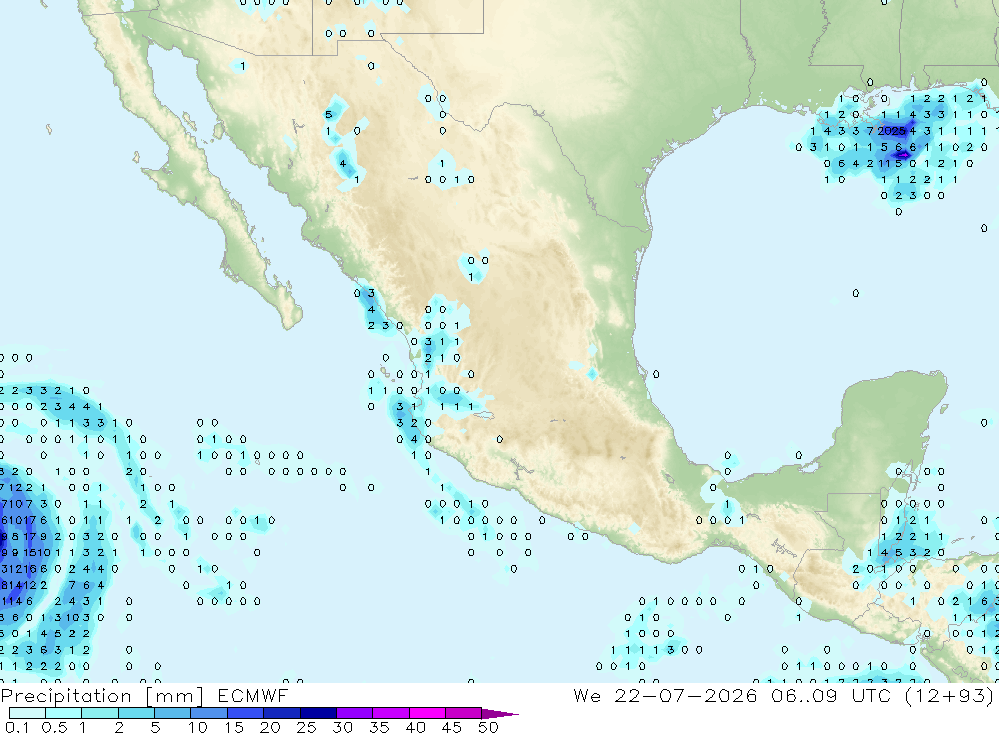The image size is (1000, 733).
Task: Click the 45–50 mm legend color box
Action: coord(464,713)
